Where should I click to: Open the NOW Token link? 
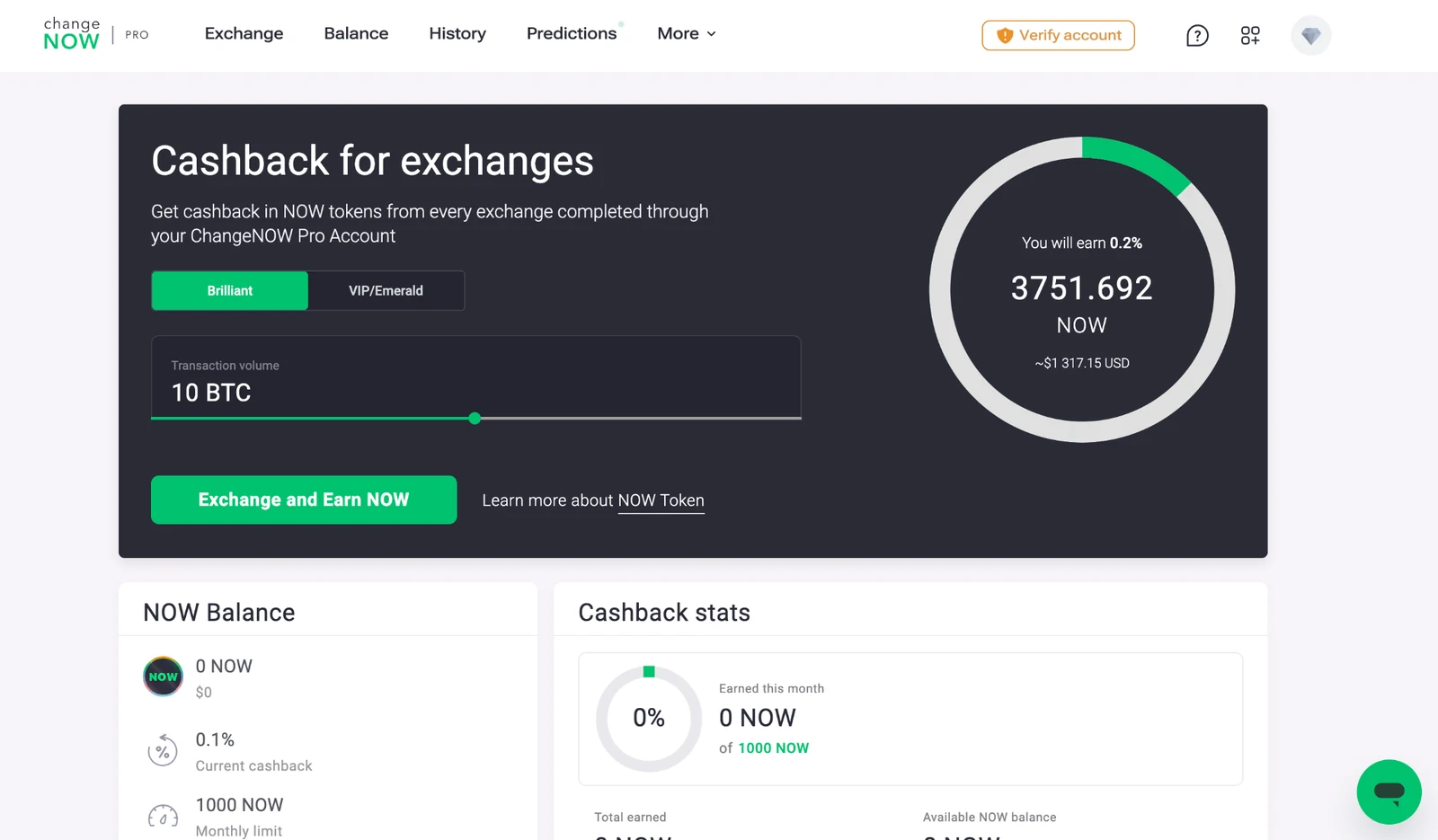(x=661, y=500)
